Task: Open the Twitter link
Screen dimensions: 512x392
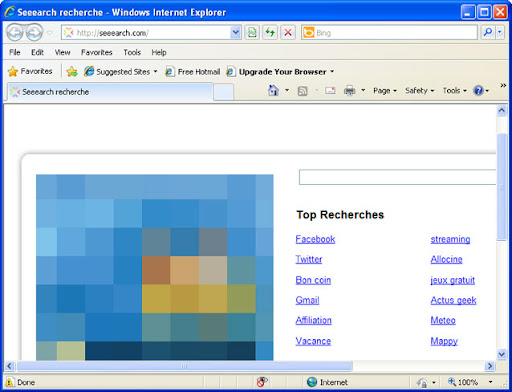Action: click(x=309, y=259)
